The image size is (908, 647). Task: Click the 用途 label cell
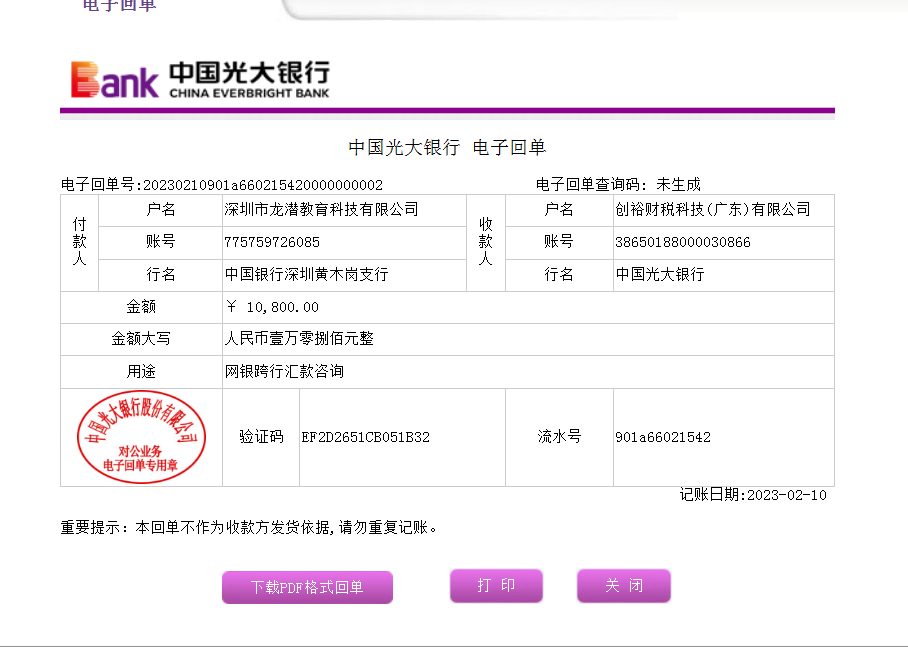coord(141,372)
